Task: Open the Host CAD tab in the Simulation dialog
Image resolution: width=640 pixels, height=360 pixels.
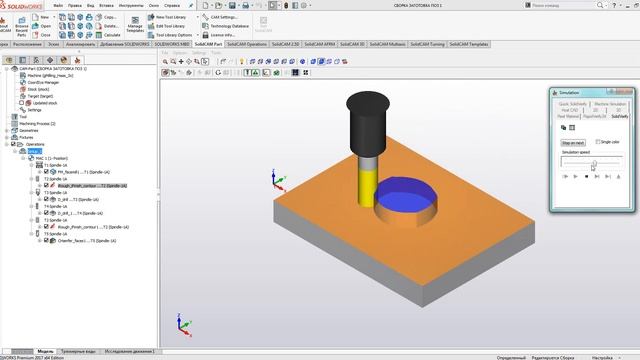Action: pyautogui.click(x=569, y=110)
